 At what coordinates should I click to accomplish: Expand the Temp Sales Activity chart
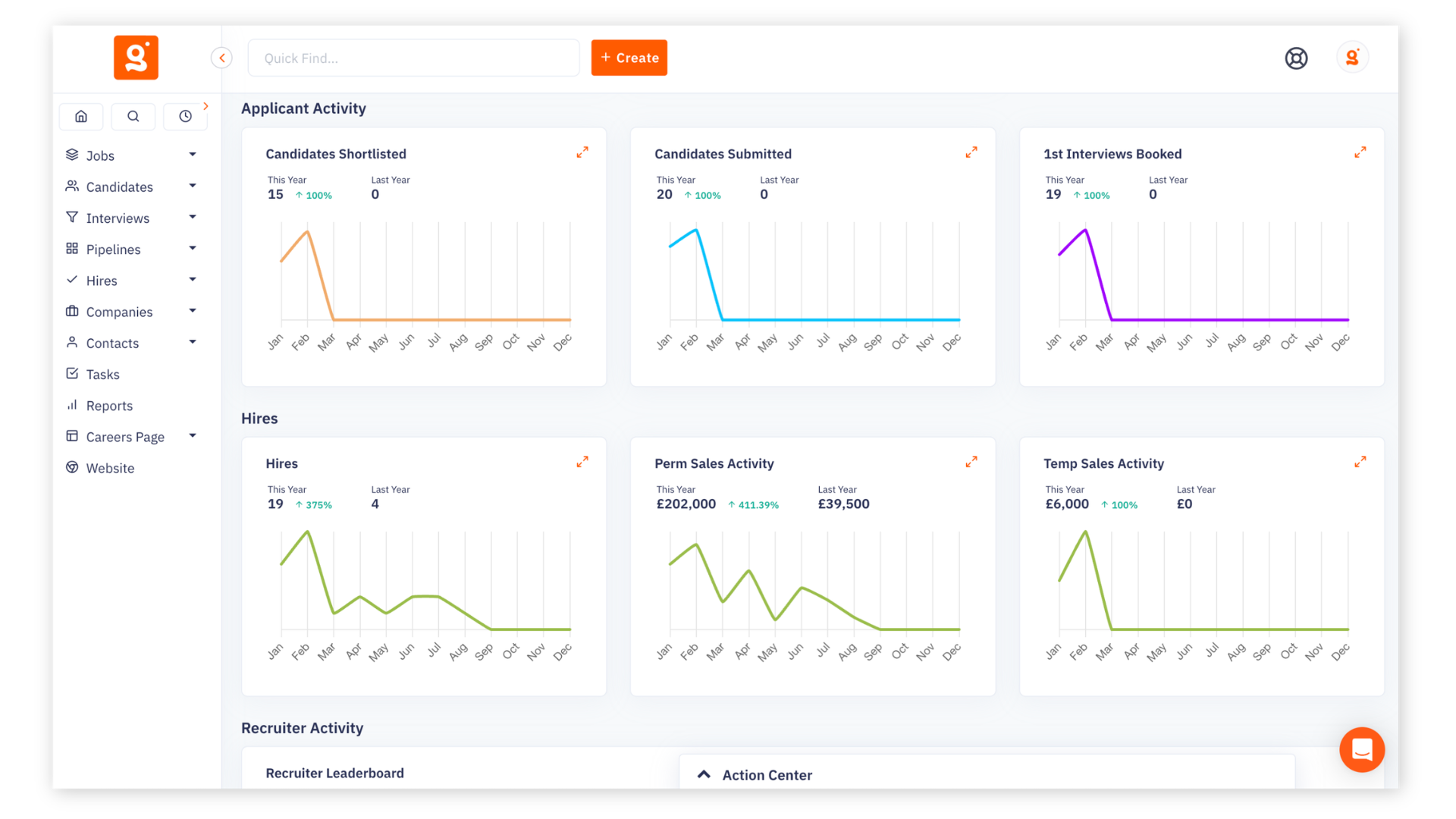1360,461
